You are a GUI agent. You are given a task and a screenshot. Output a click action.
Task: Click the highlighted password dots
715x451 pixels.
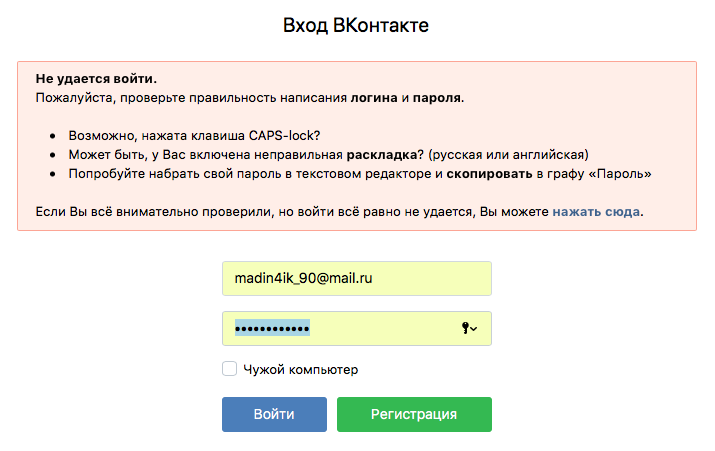pos(272,328)
